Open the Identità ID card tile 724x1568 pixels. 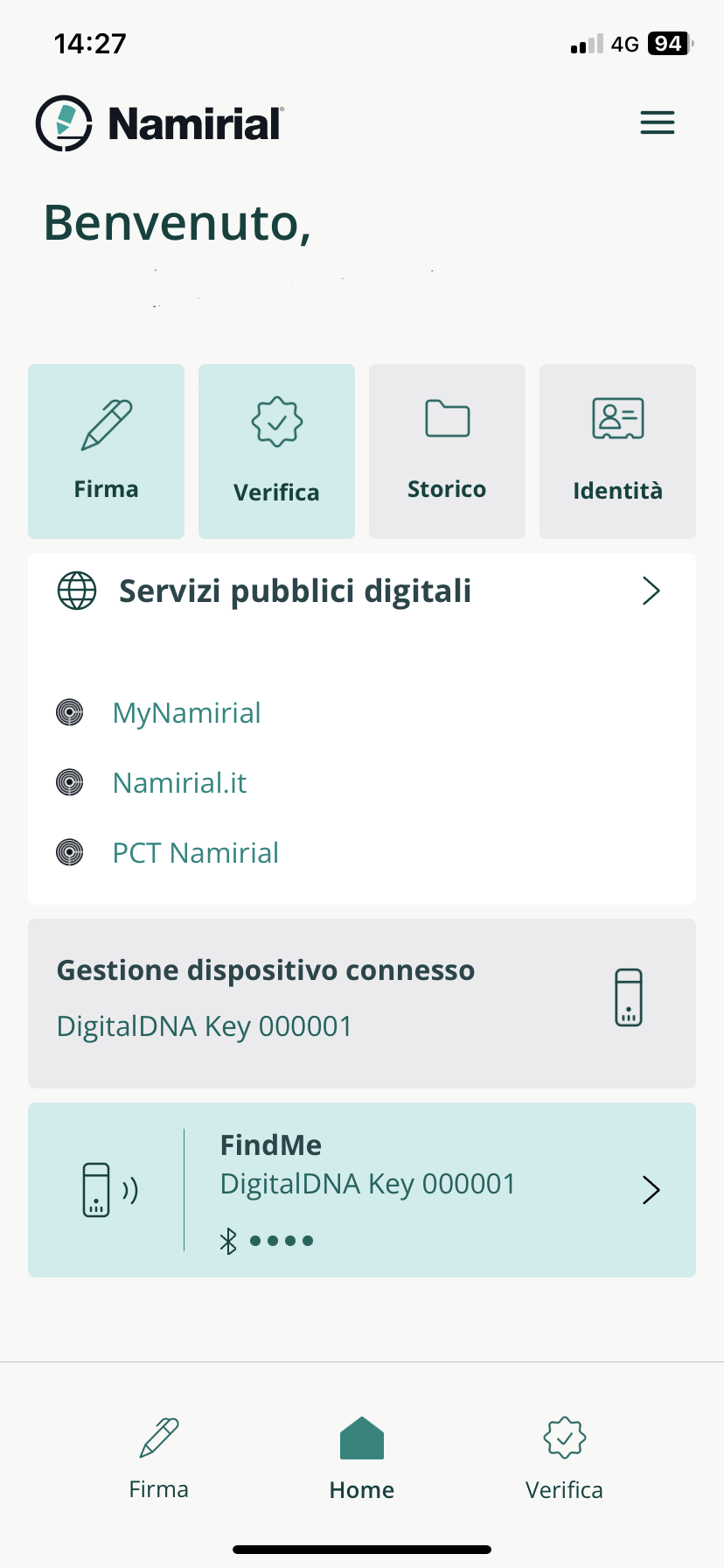coord(617,451)
